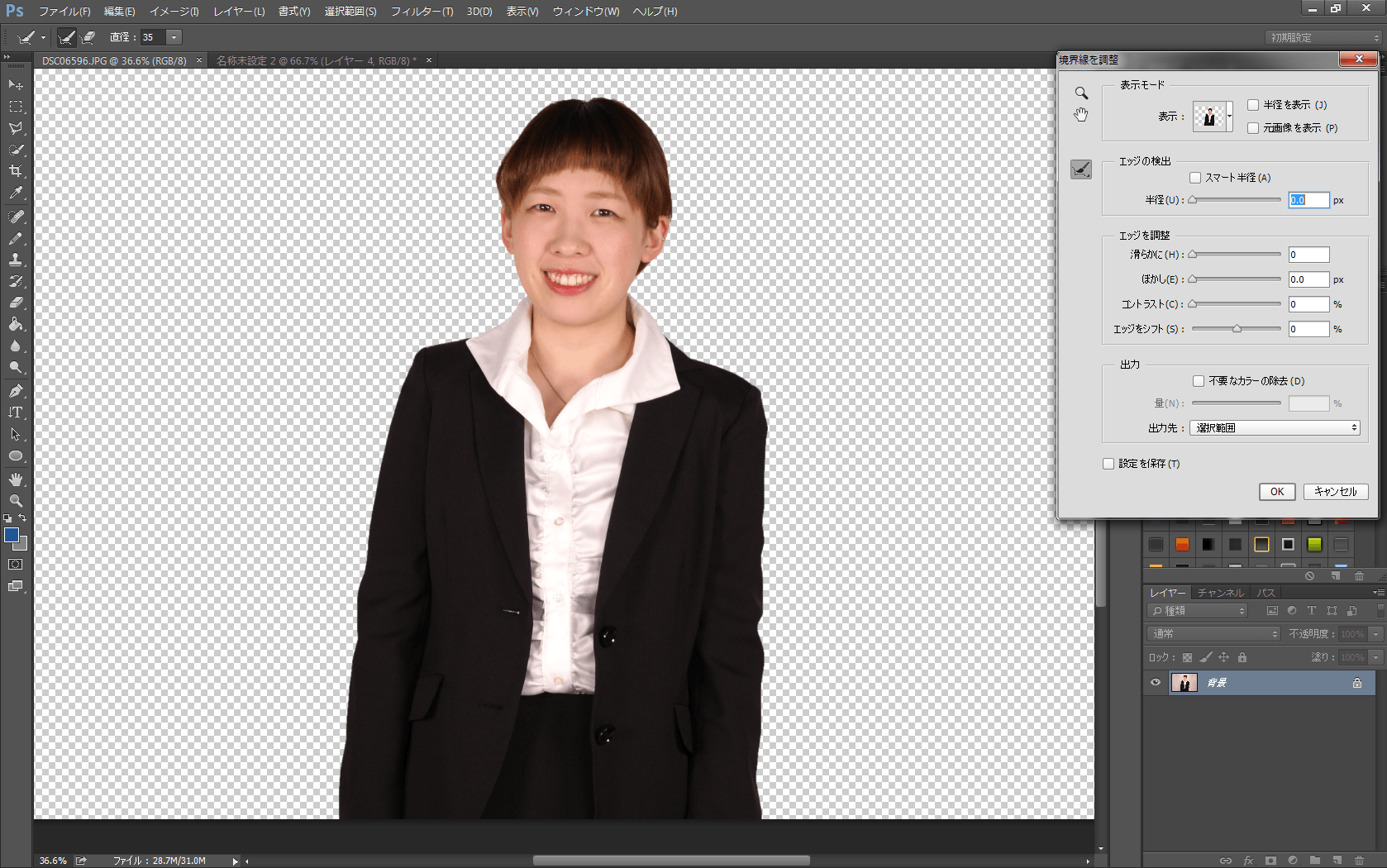1387x868 pixels.
Task: Click the Zoom tool in Refine Edge dialog
Action: [x=1081, y=93]
